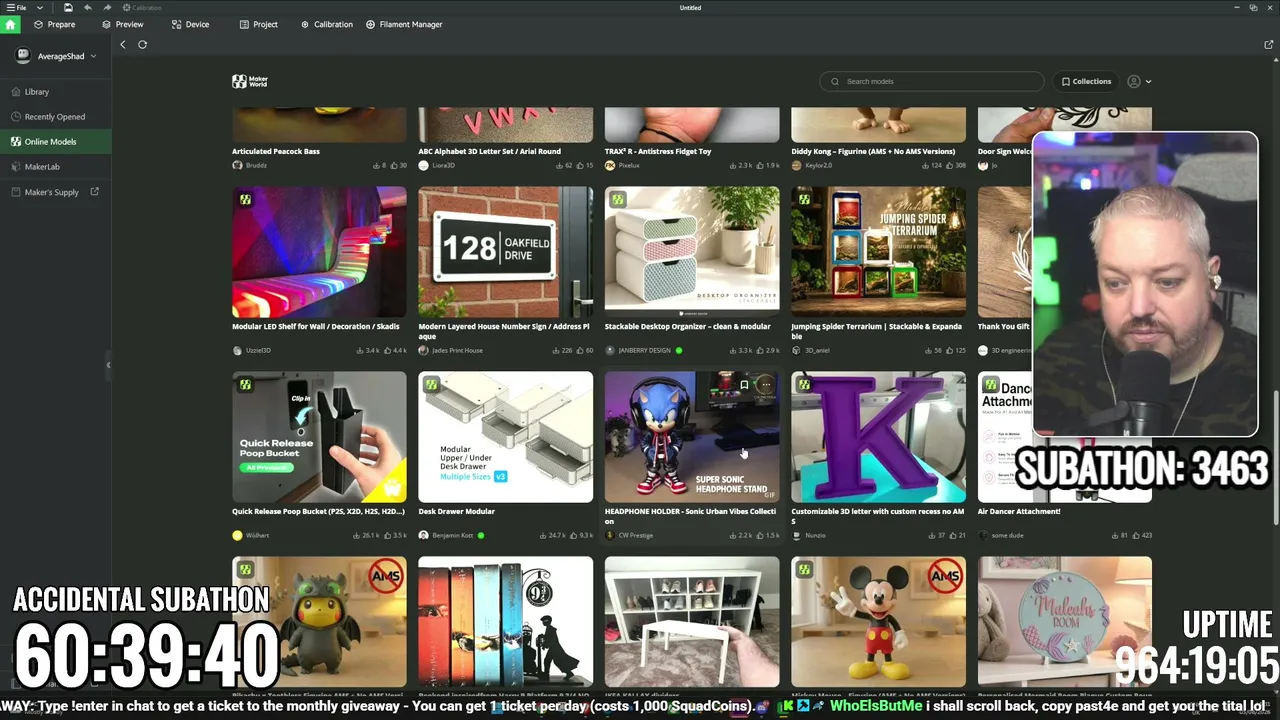This screenshot has height=720, width=1280.
Task: Click the Benjamin Kott creator avatar
Action: point(423,535)
